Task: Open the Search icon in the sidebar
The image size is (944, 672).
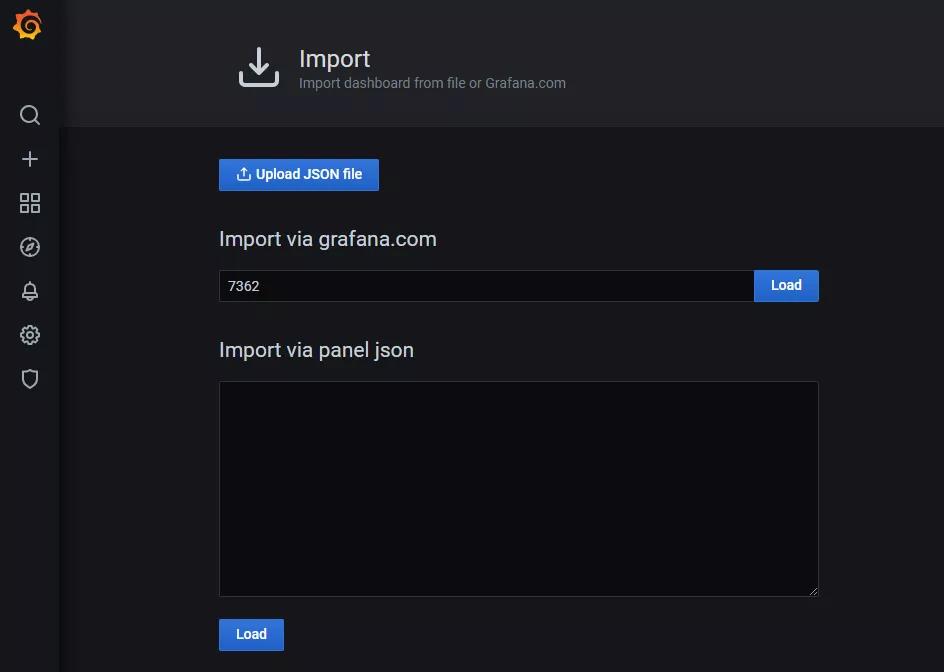Action: pyautogui.click(x=30, y=115)
